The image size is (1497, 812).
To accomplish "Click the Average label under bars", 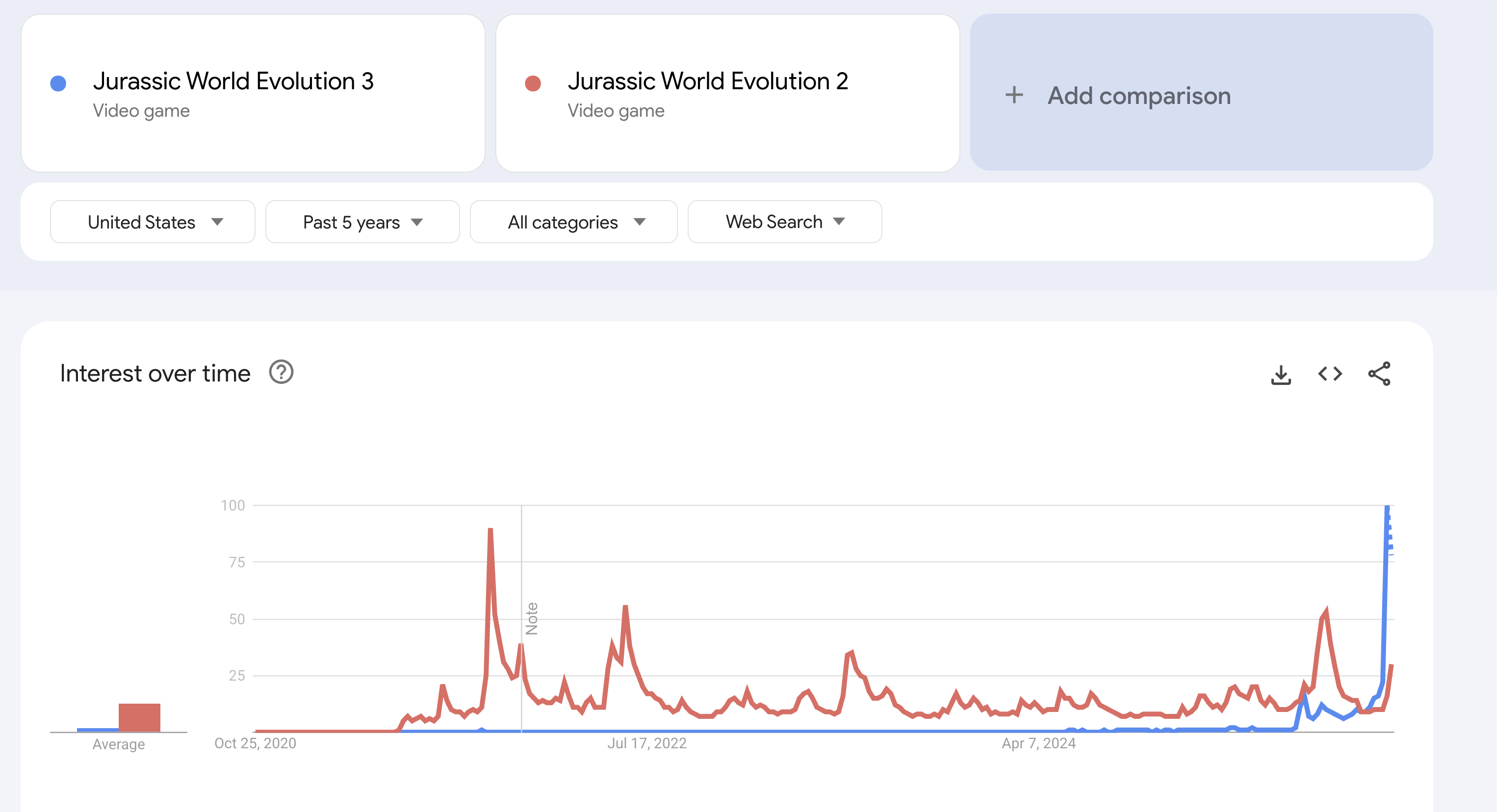I will click(x=119, y=745).
